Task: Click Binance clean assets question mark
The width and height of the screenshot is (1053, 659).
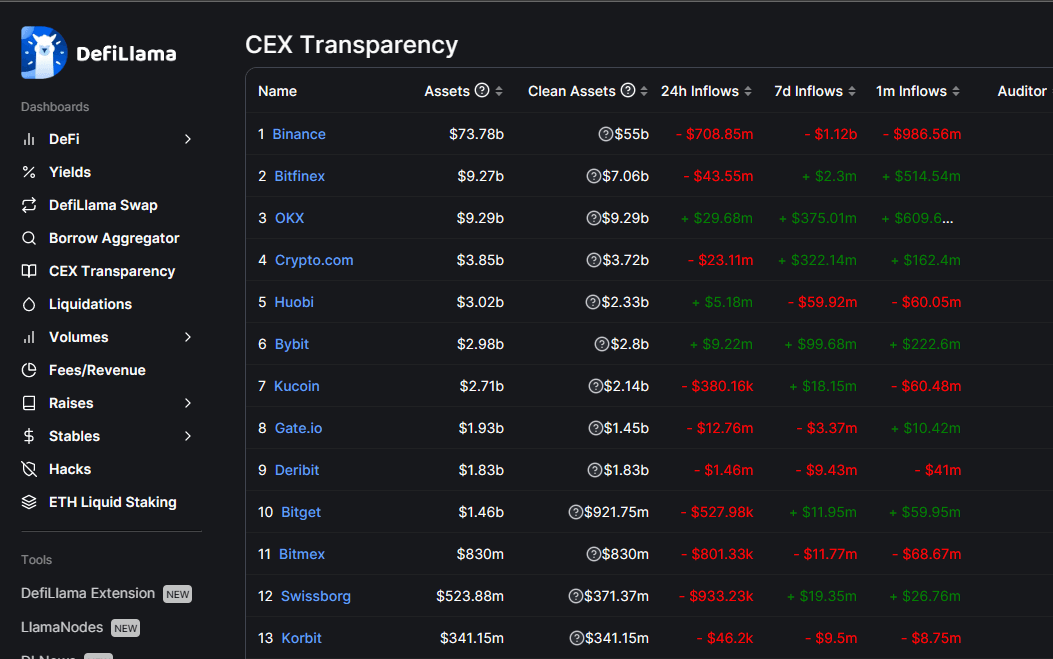Action: point(605,134)
